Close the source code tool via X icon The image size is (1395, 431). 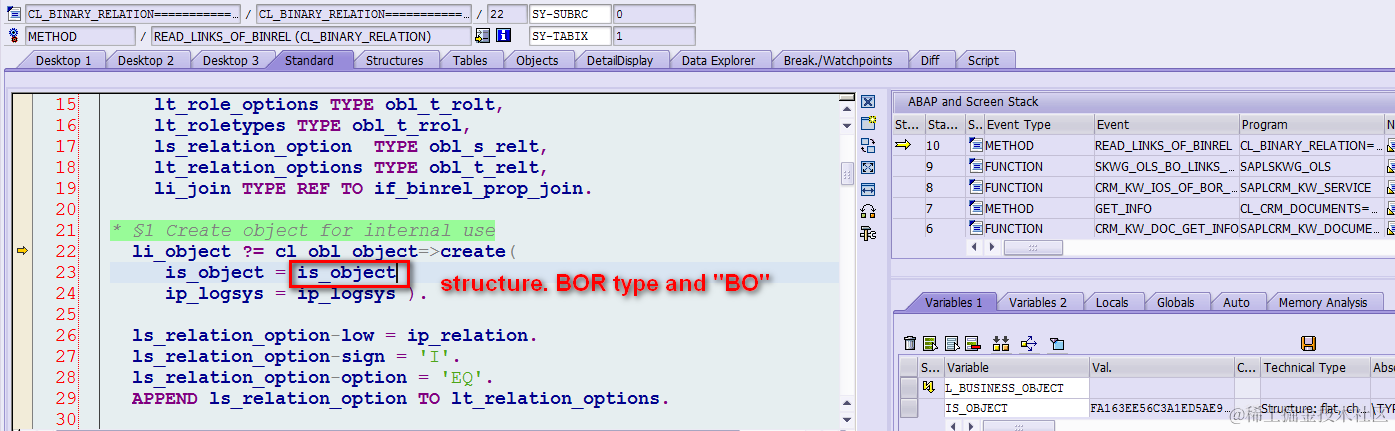point(868,102)
